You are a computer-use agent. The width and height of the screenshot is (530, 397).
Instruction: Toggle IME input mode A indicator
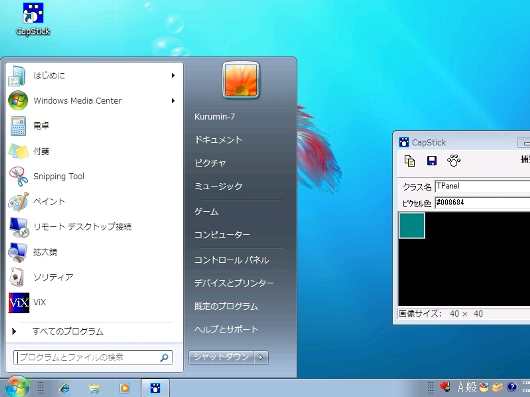pos(462,387)
